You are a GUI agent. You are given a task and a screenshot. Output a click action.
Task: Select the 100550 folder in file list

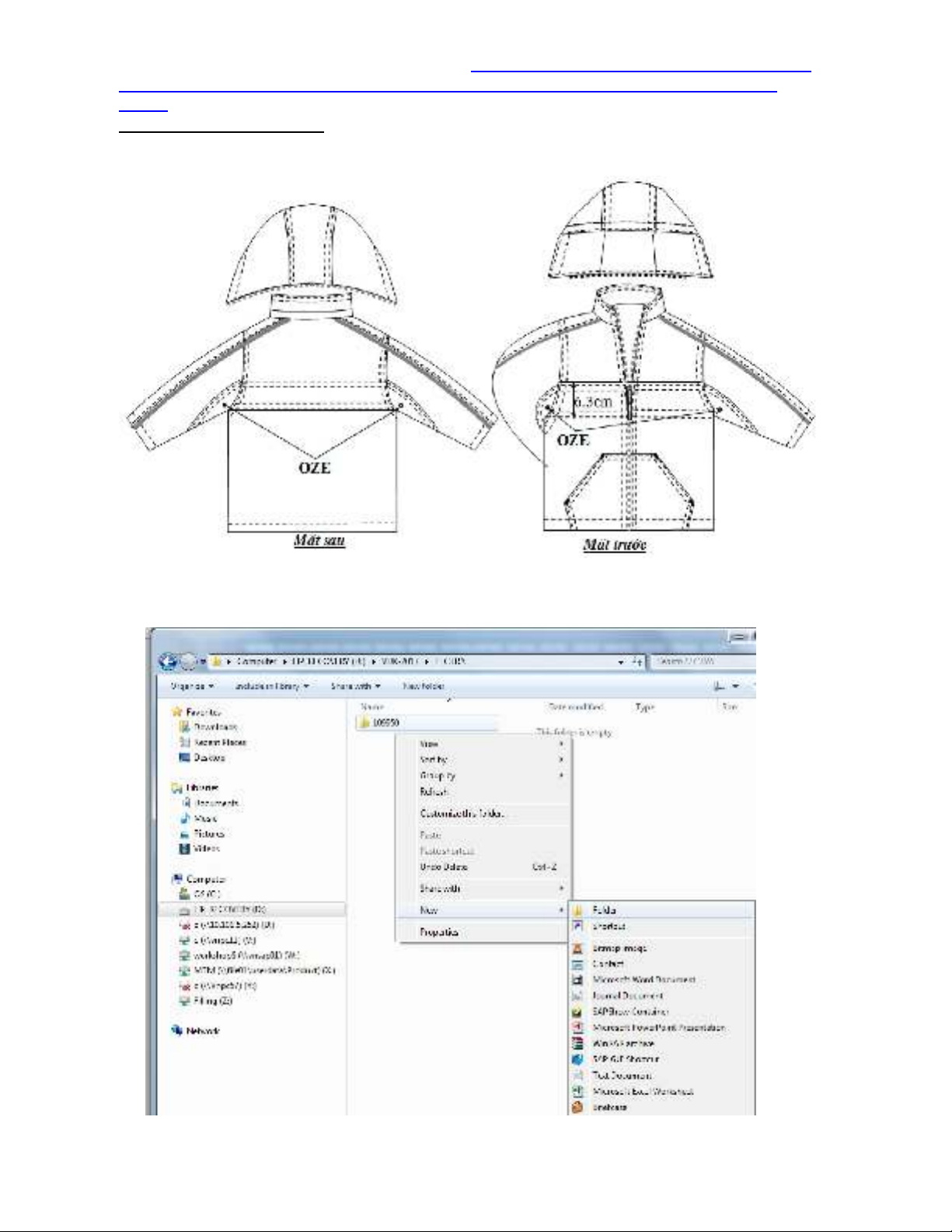(385, 722)
